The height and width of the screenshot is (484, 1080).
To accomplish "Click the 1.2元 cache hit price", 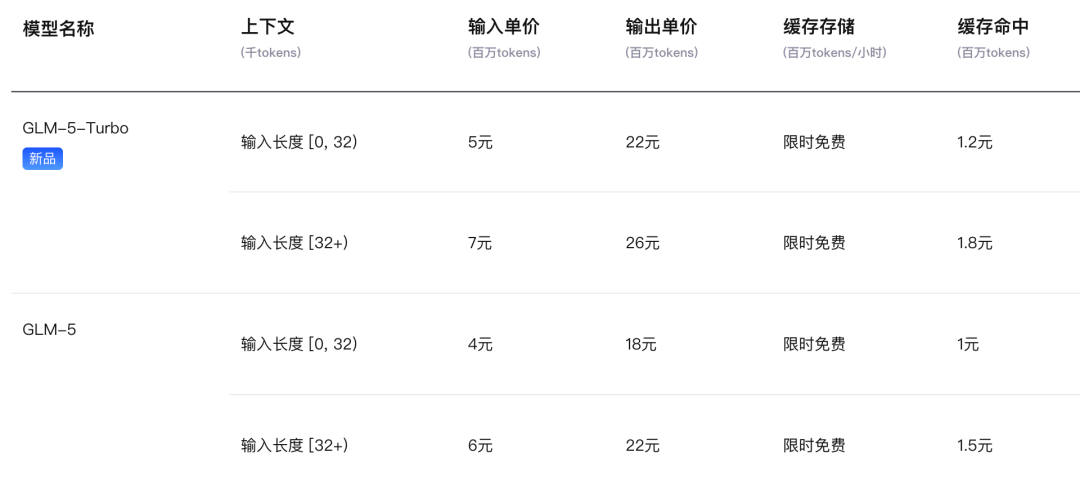I will pos(974,142).
